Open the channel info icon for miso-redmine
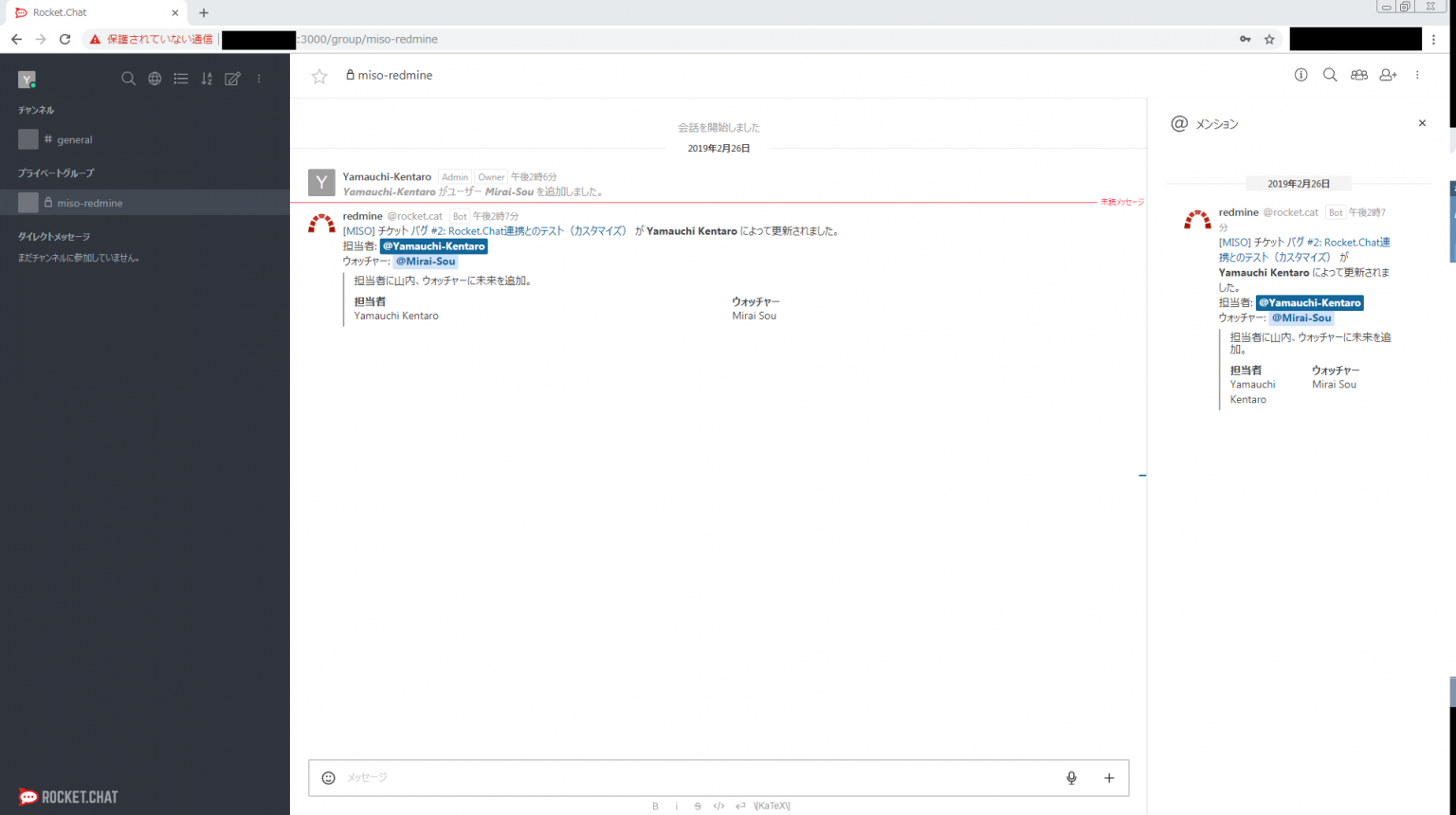Screen dimensions: 1456x815 1301,75
